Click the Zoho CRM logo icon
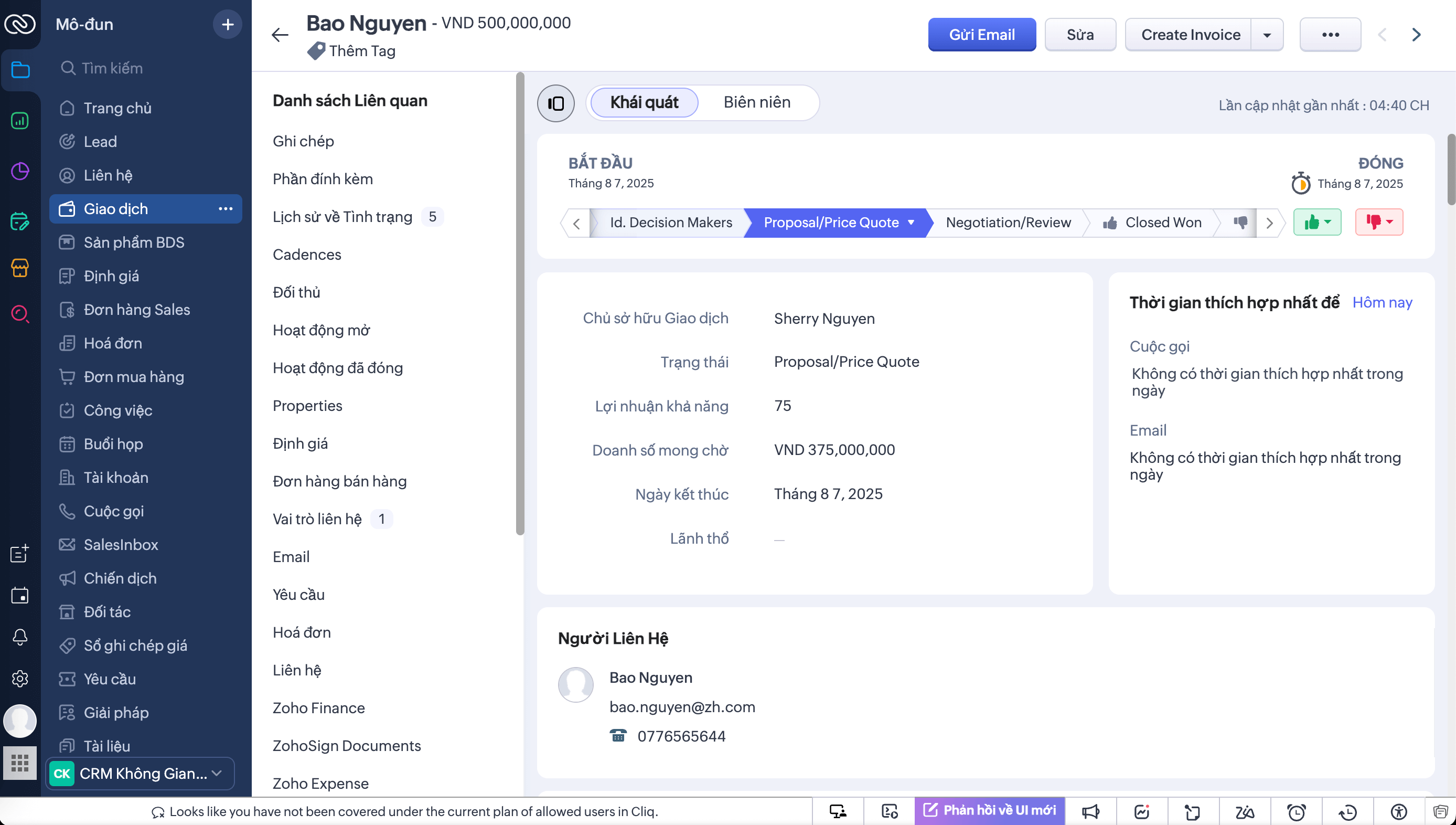 click(x=20, y=24)
